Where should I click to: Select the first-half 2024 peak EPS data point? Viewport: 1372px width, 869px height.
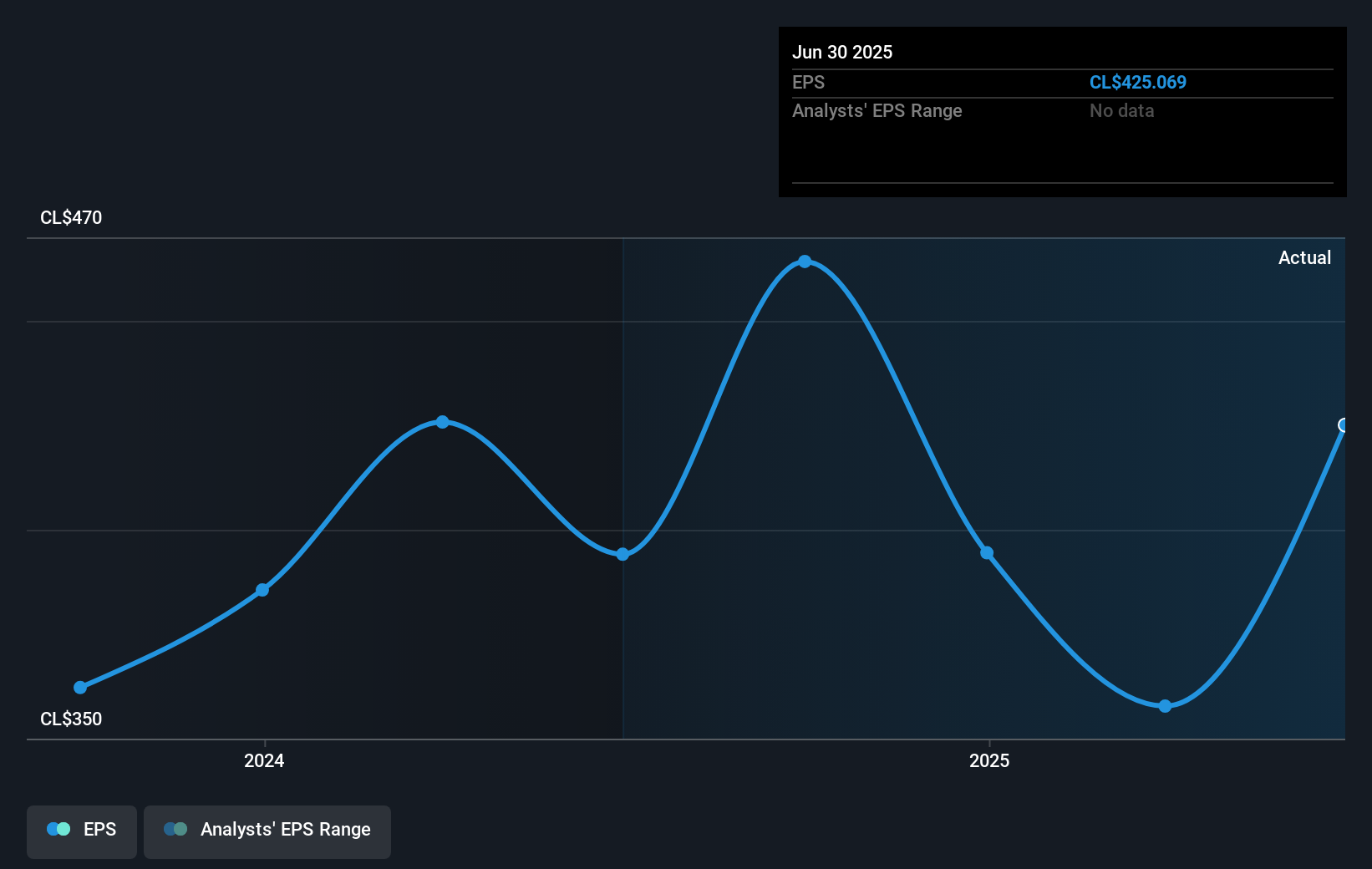pos(443,422)
